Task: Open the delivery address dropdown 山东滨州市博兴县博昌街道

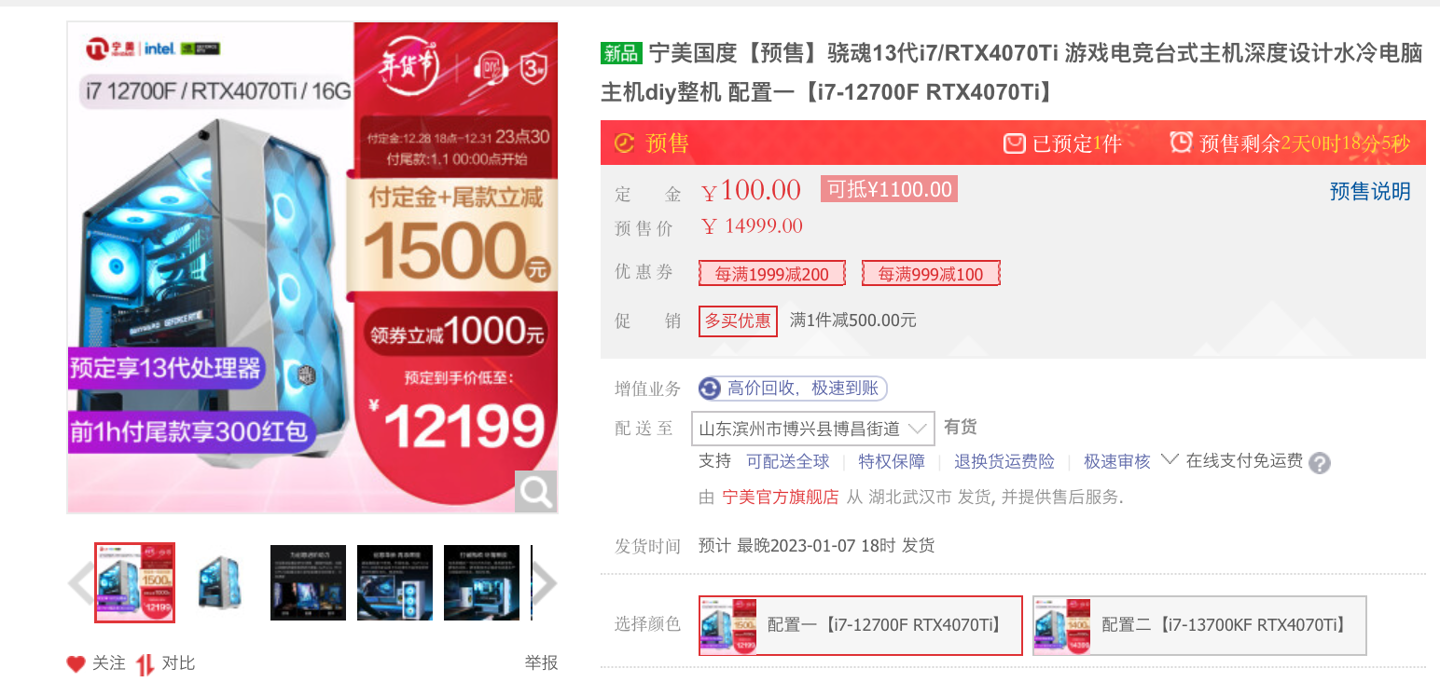Action: click(813, 429)
